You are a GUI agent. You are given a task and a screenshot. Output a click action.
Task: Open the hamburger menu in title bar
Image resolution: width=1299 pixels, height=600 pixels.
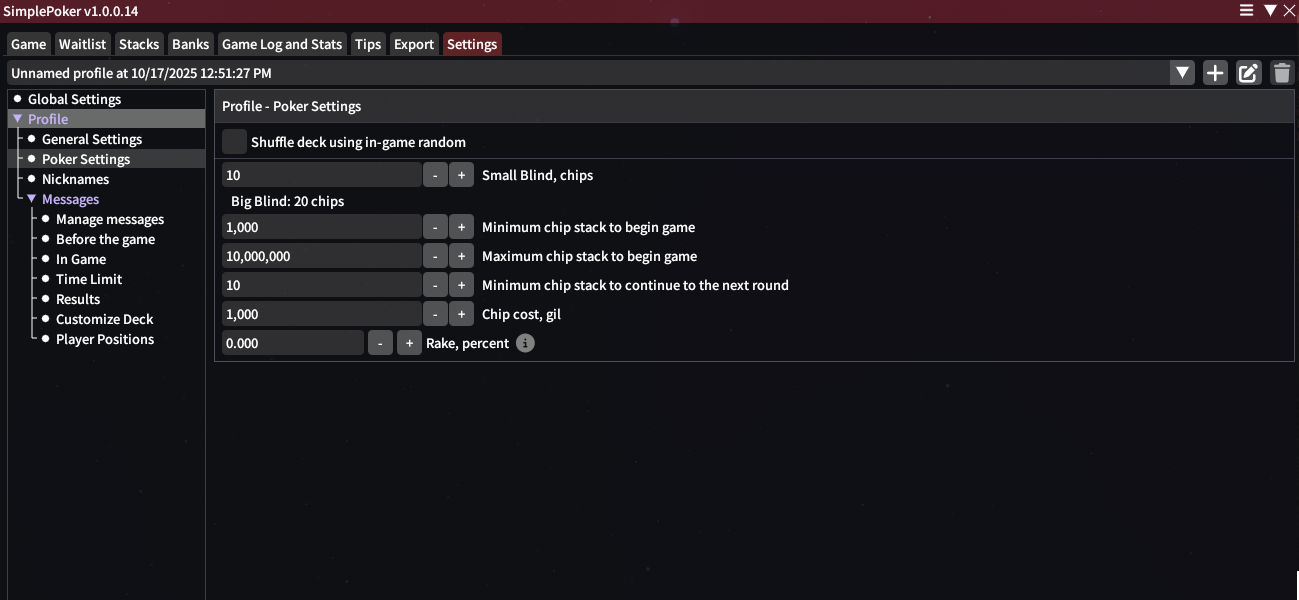[x=1247, y=10]
